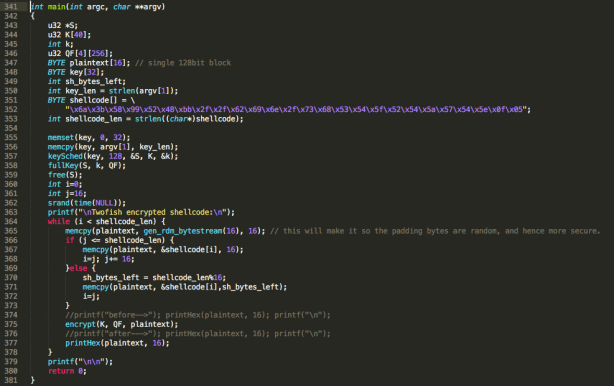Viewport: 614px width, 386px height.
Task: Click the 'memset' call on line 355
Action: 88,137
